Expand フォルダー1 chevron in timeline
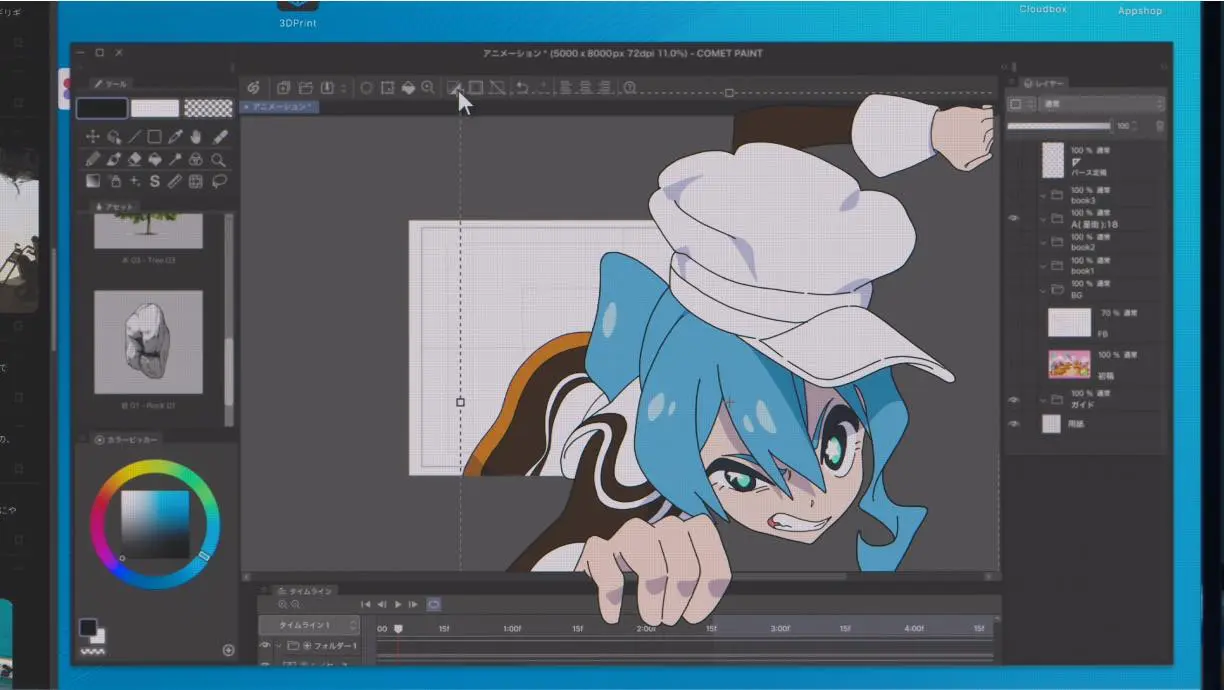This screenshot has width=1224, height=690. tap(279, 646)
